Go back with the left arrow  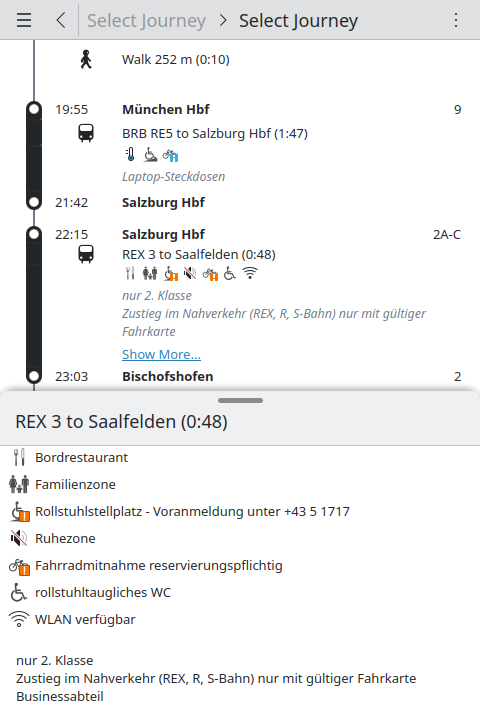coord(61,20)
